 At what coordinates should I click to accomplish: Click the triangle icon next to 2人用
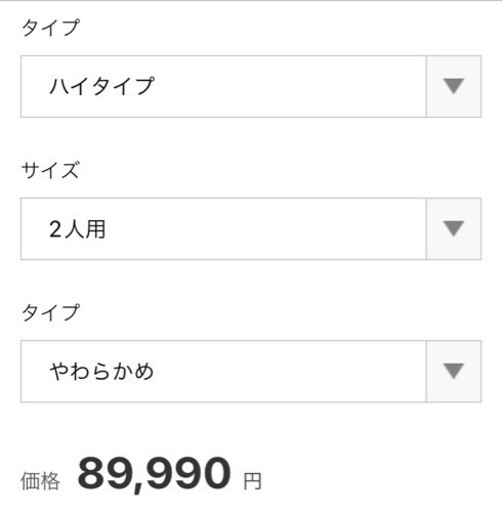click(x=454, y=229)
